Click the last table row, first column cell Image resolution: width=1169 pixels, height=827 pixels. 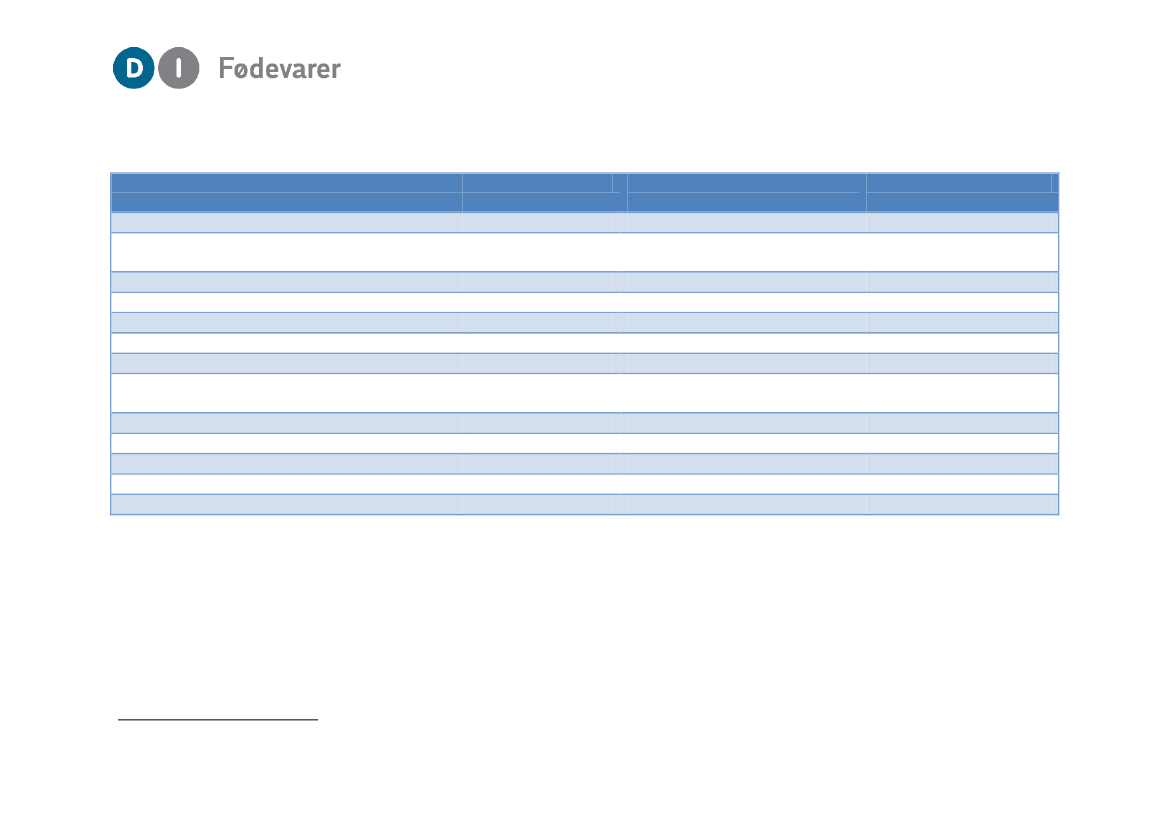tap(286, 504)
